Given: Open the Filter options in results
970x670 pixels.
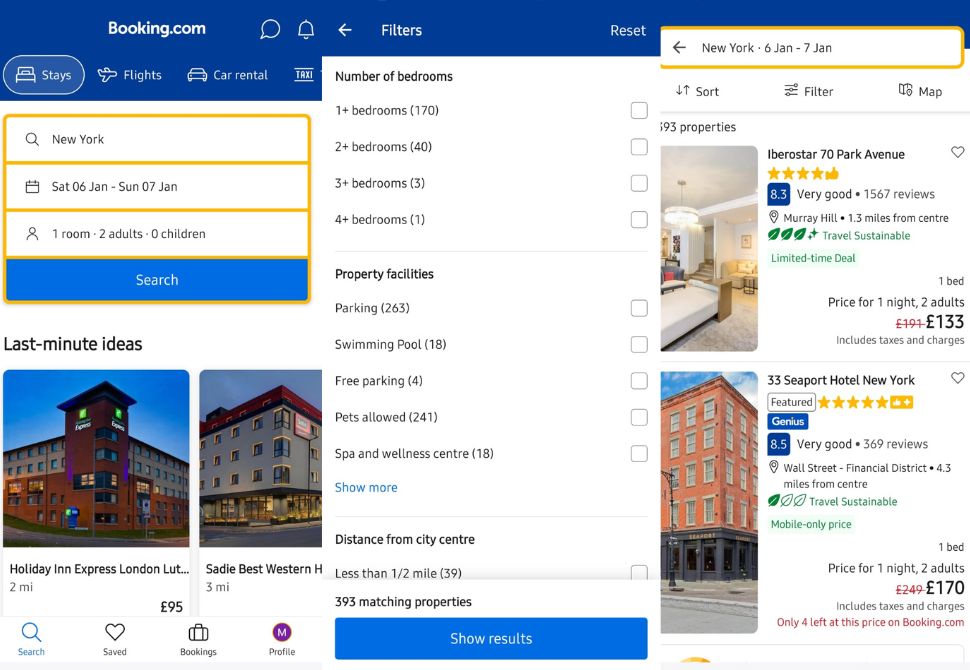Looking at the screenshot, I should click(x=808, y=91).
